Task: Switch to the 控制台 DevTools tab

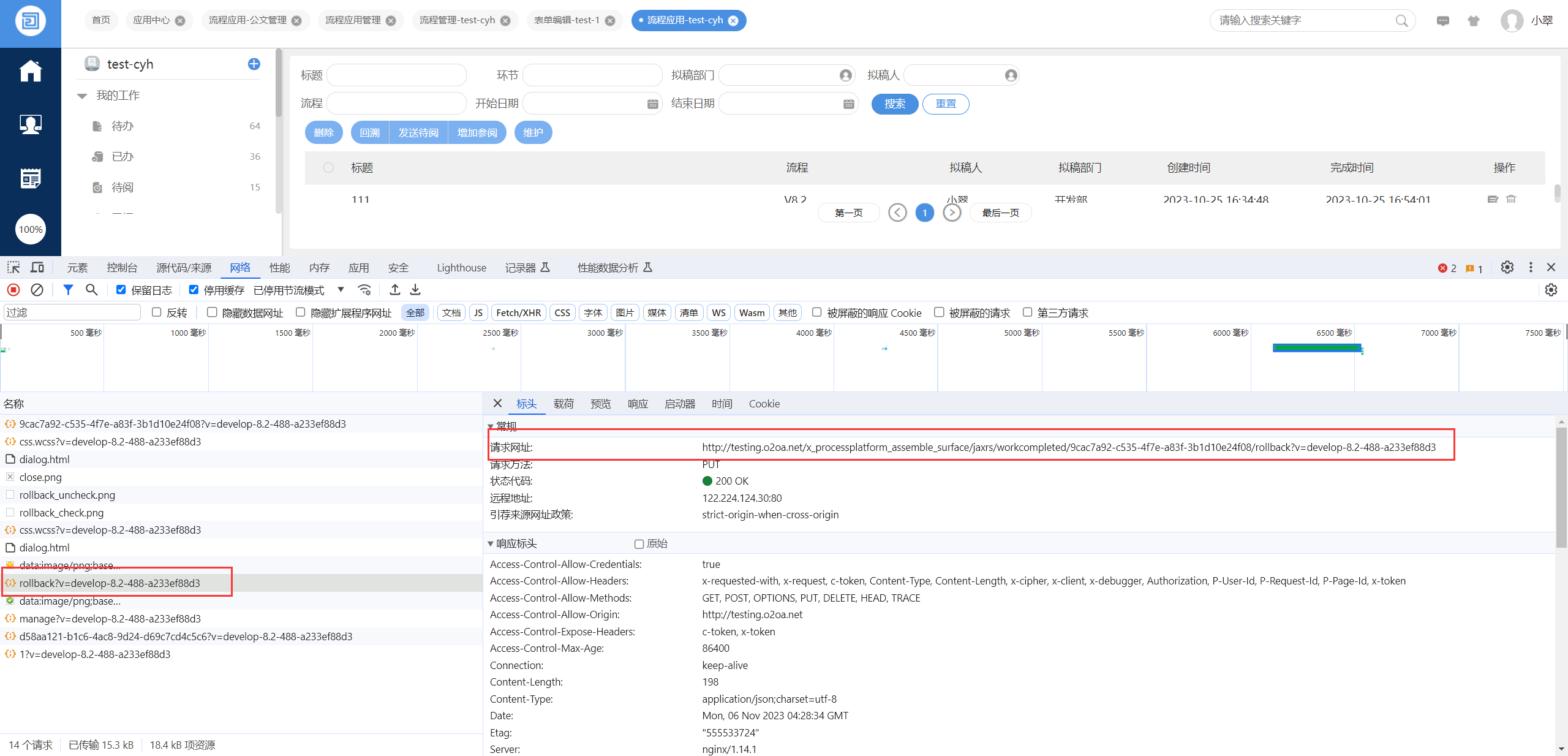Action: tap(121, 268)
